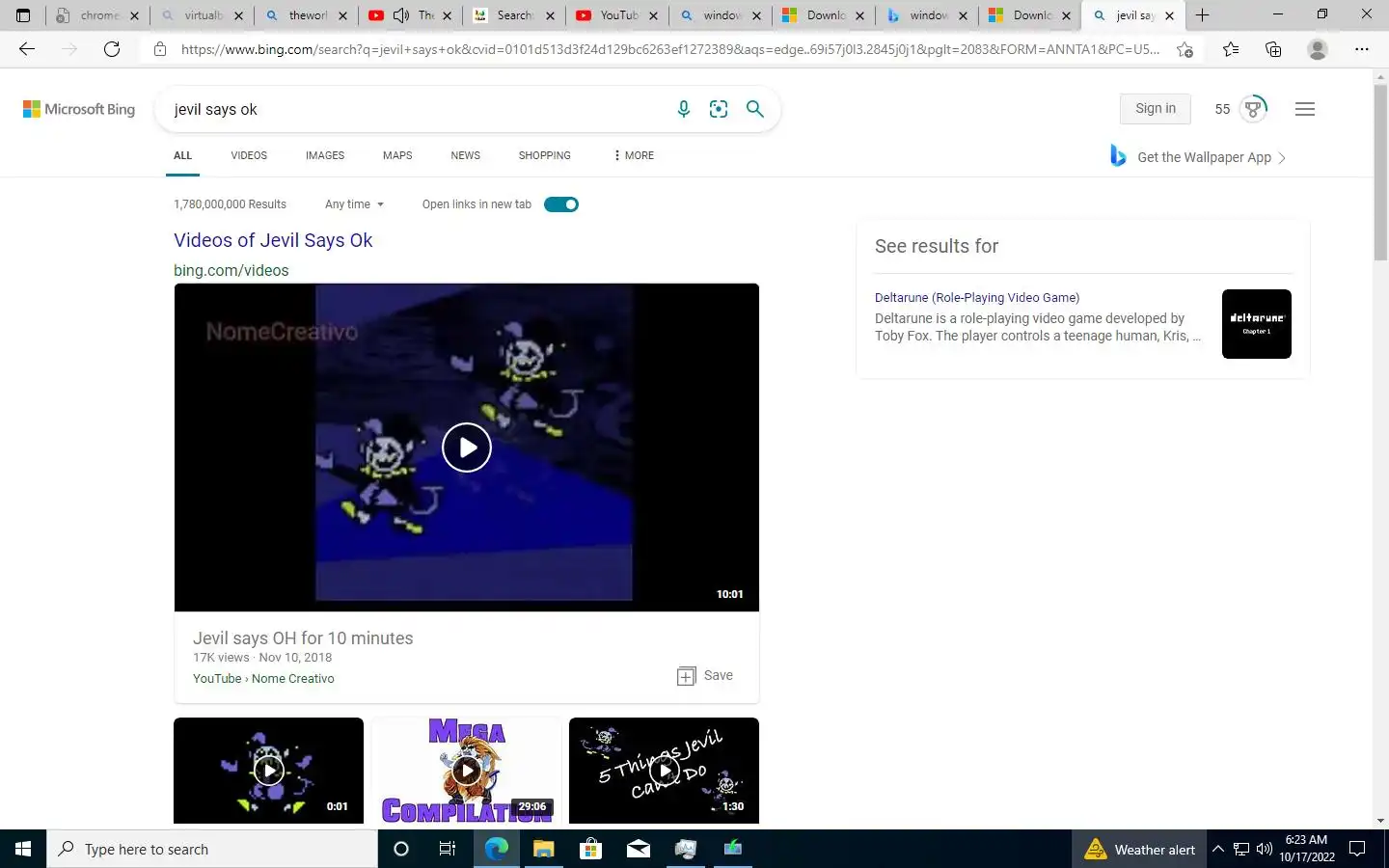Click the Microsoft Bing logo
Viewport: 1389px width, 868px height.
coord(79,109)
